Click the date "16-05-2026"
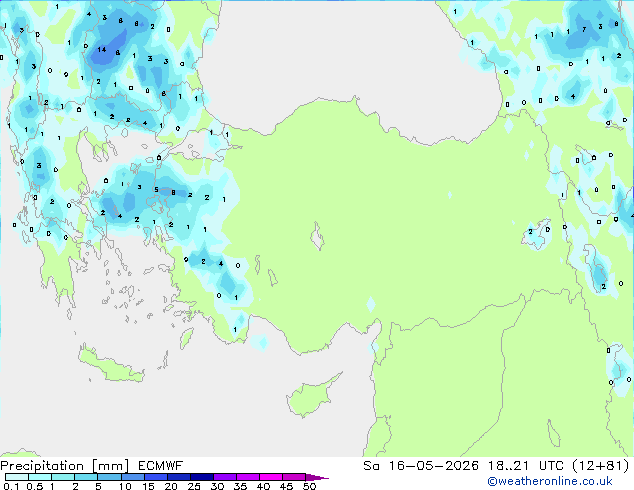The width and height of the screenshot is (634, 490). click(434, 466)
